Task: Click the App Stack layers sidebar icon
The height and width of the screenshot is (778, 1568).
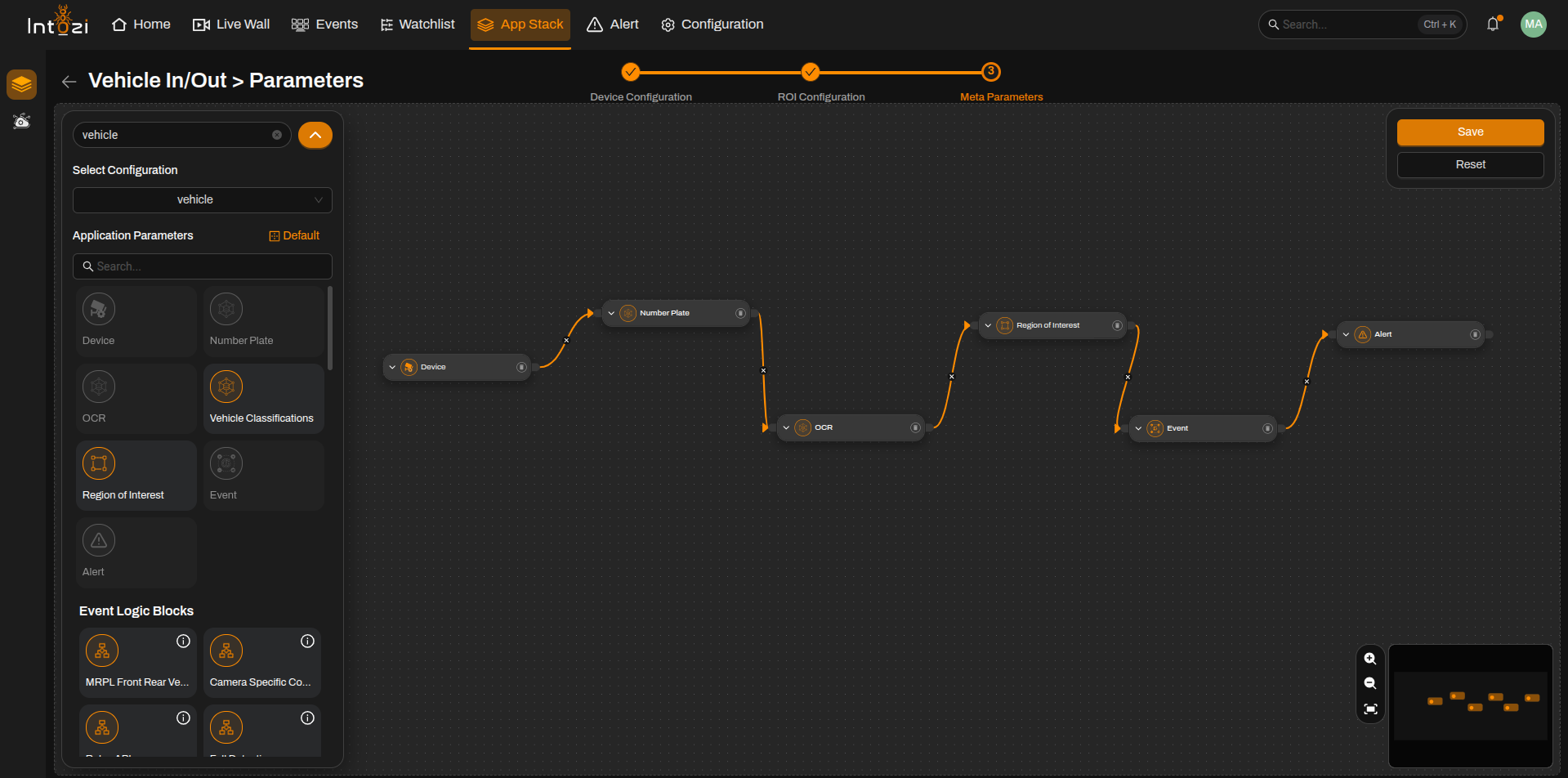Action: (22, 84)
